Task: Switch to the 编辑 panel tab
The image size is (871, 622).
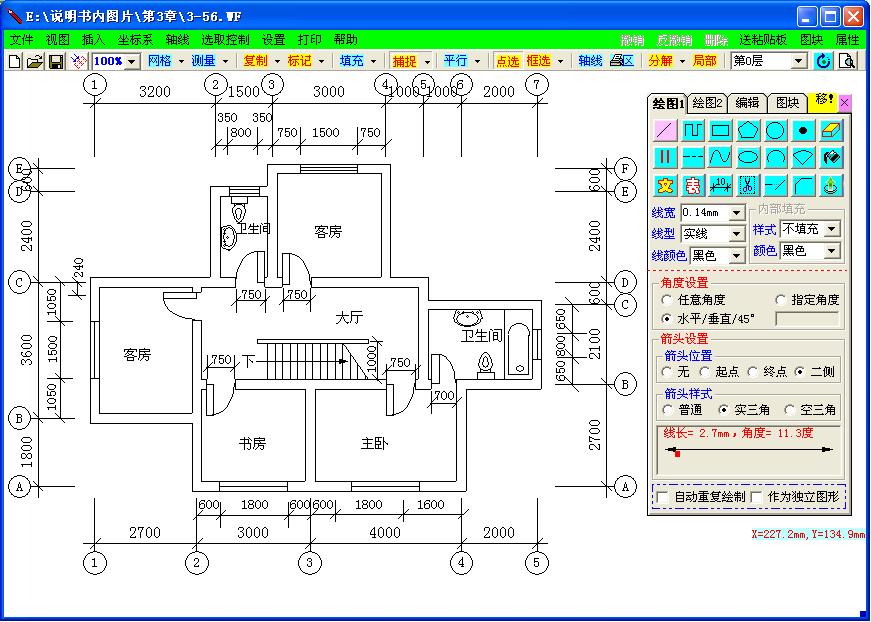Action: tap(747, 103)
